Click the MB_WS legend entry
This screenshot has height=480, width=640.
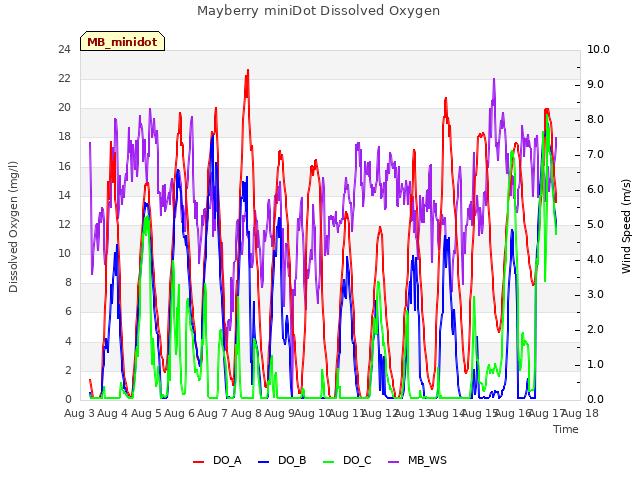coord(417,460)
